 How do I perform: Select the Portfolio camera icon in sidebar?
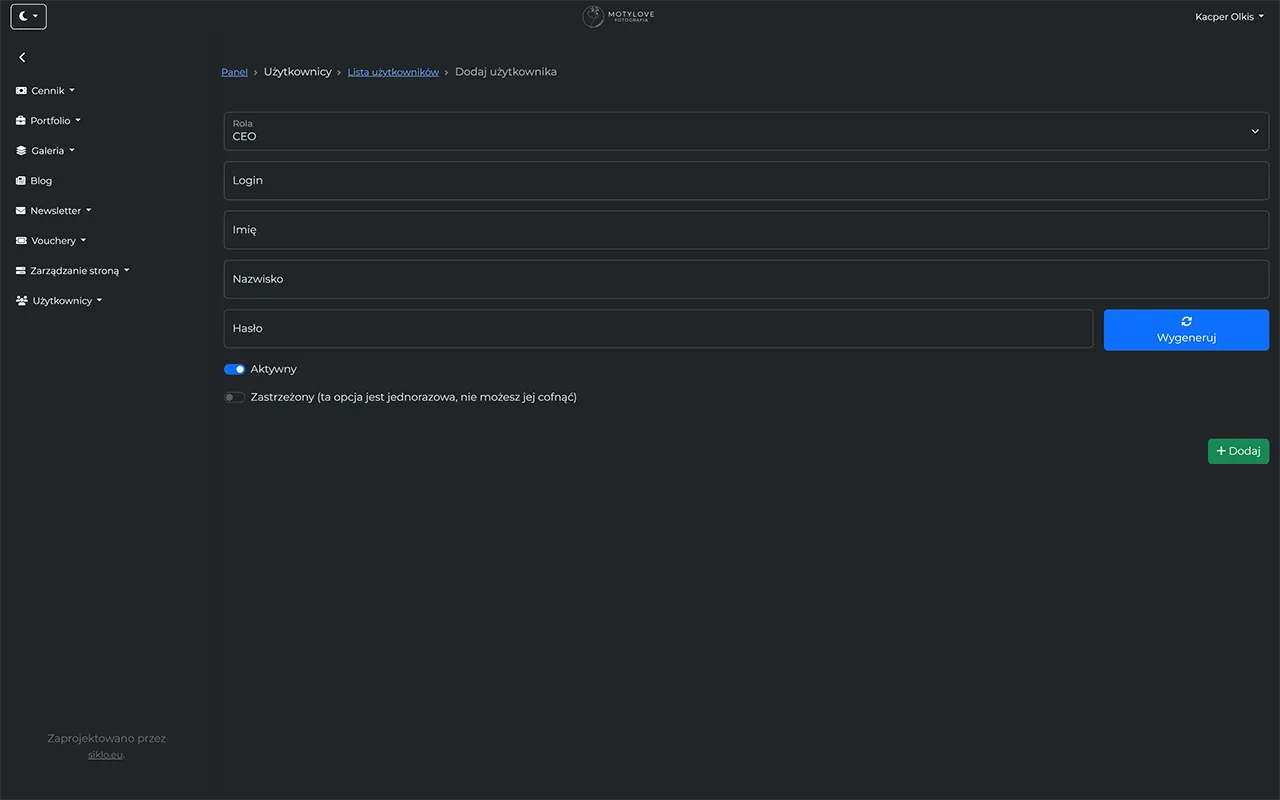pyautogui.click(x=20, y=120)
